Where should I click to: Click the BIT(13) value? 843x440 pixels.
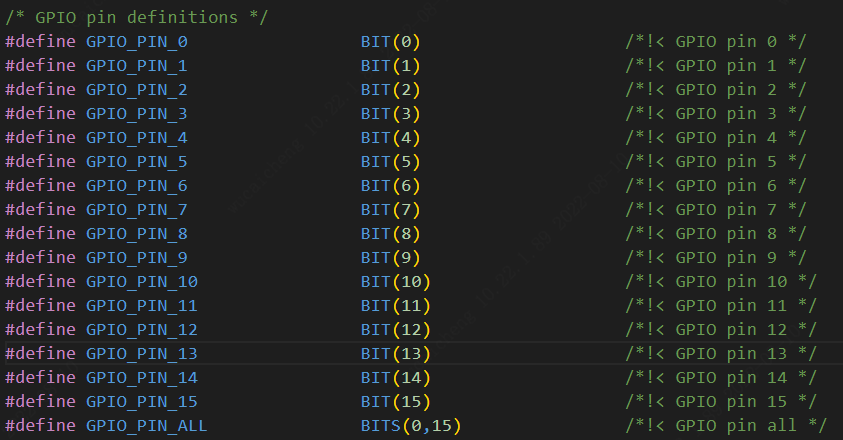click(x=396, y=354)
